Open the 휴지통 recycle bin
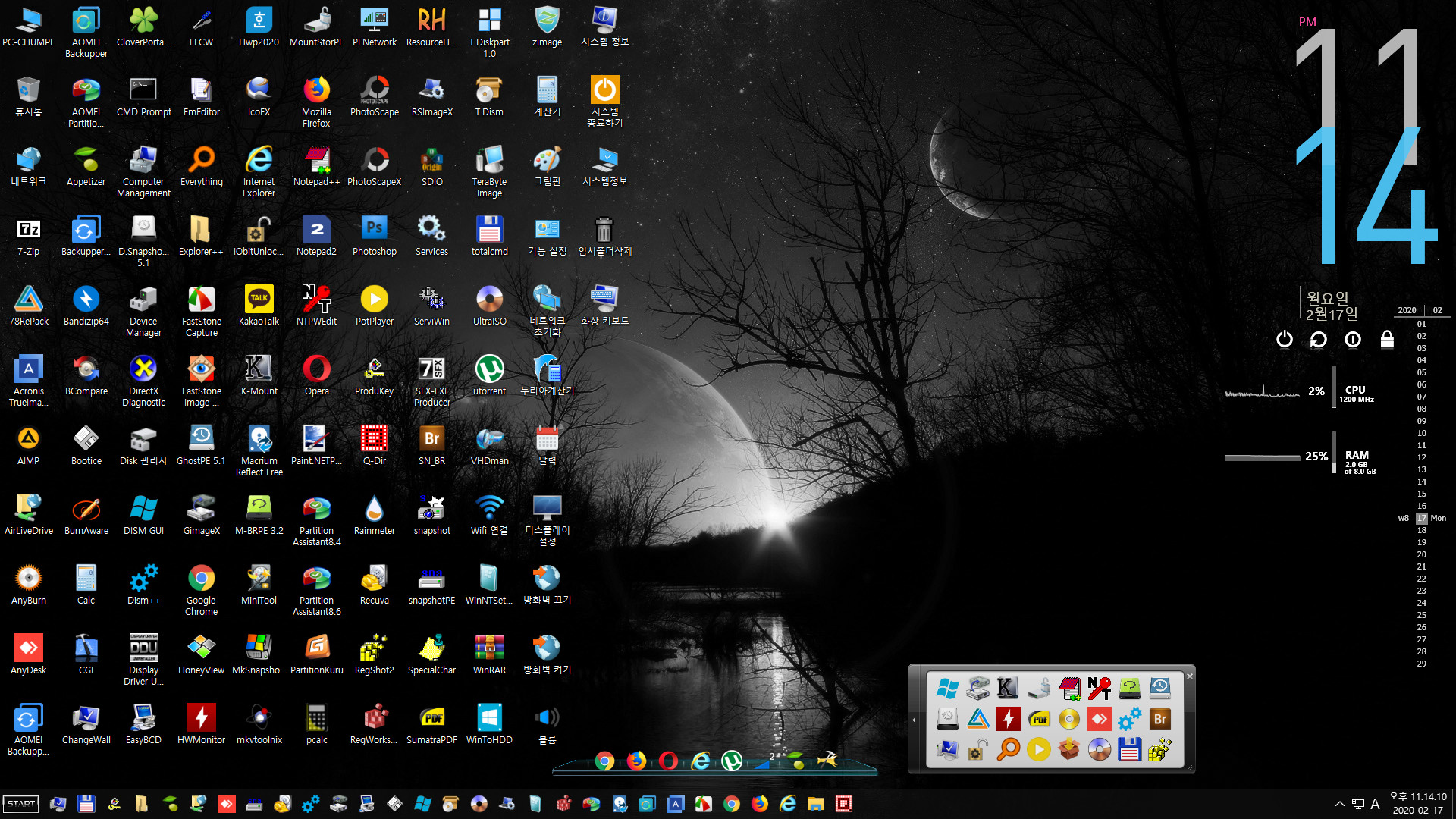Image resolution: width=1456 pixels, height=819 pixels. tap(29, 96)
